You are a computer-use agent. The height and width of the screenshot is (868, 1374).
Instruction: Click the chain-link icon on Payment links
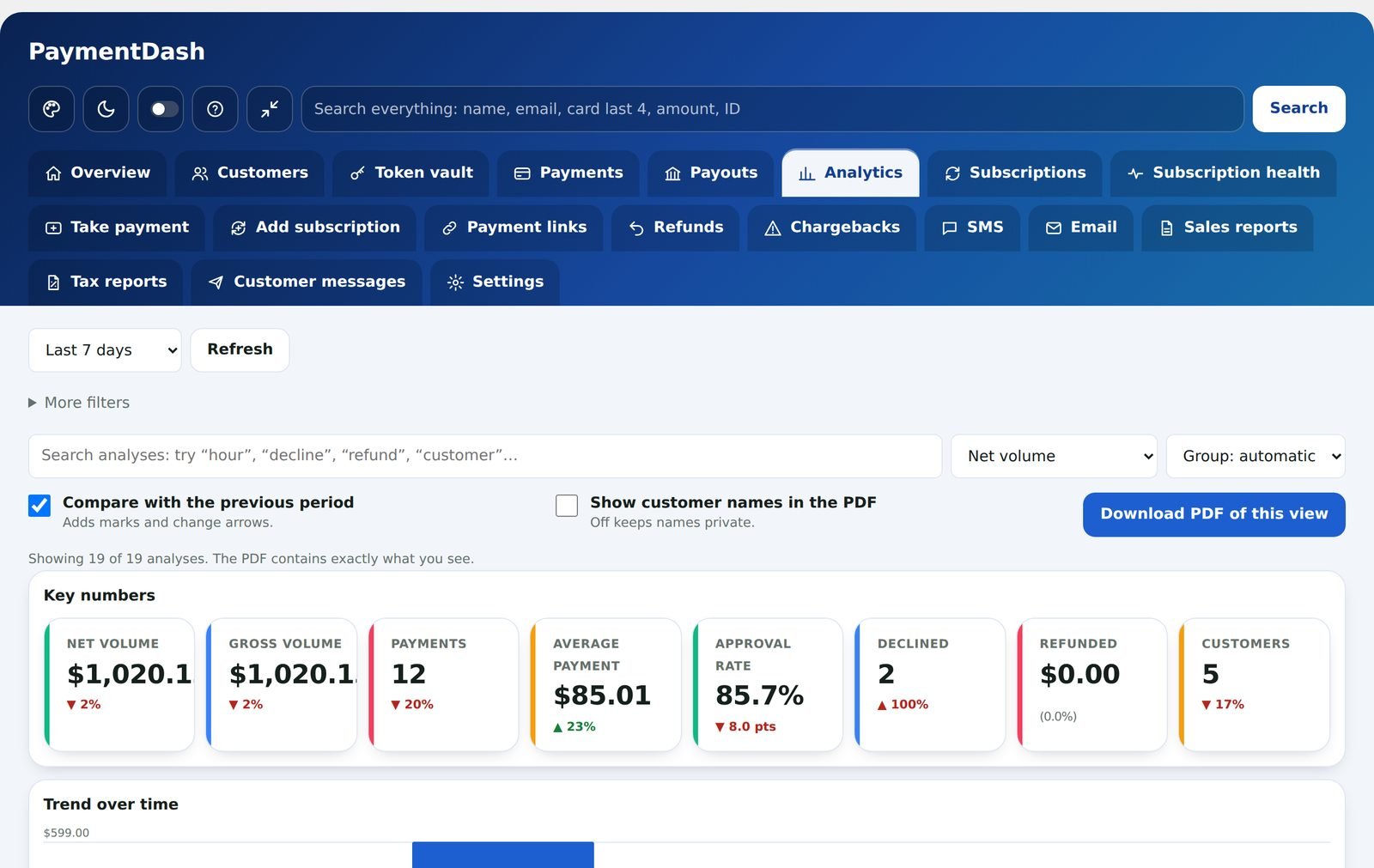(x=449, y=228)
